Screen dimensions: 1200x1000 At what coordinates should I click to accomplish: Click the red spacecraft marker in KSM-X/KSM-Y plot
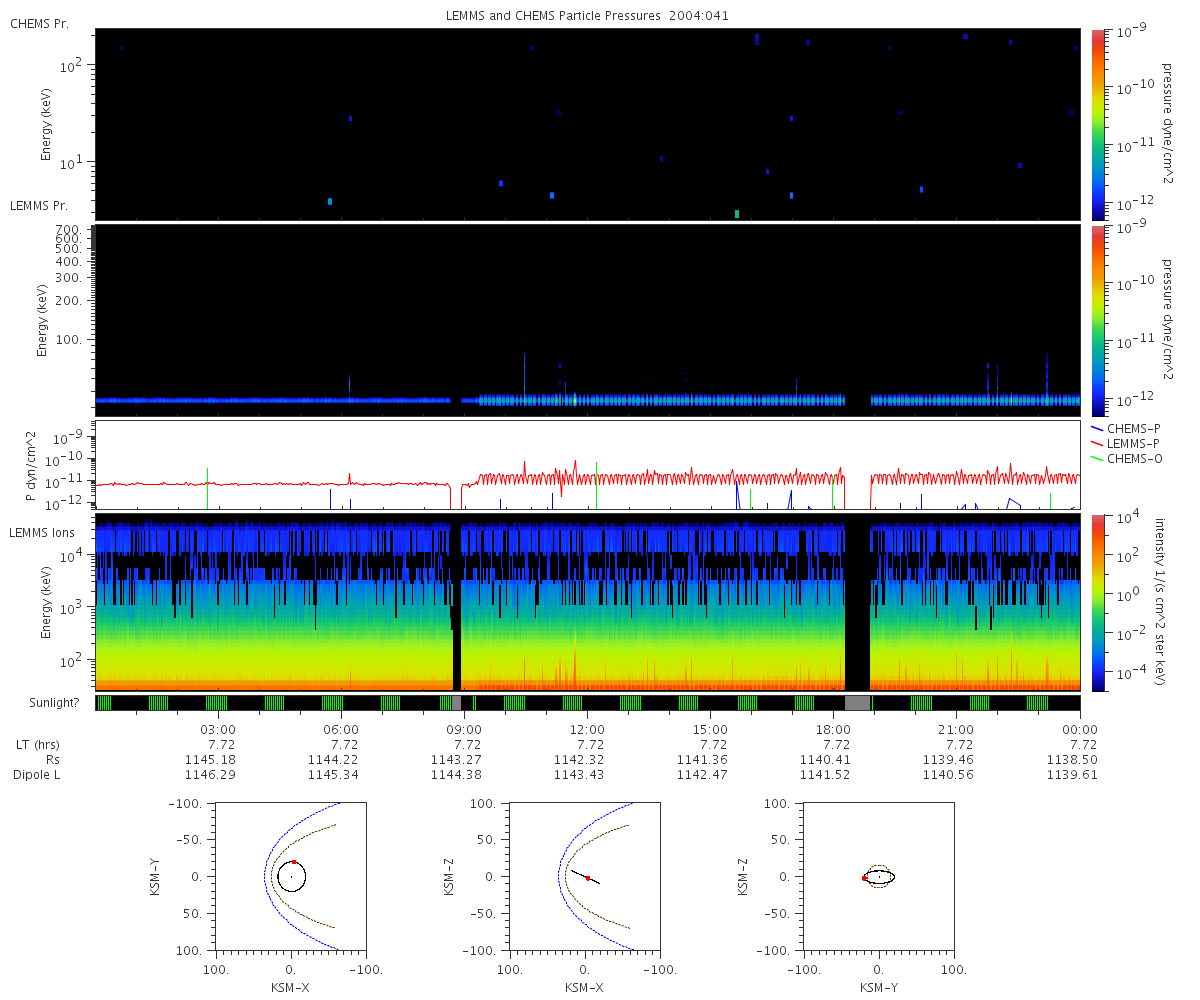click(294, 862)
